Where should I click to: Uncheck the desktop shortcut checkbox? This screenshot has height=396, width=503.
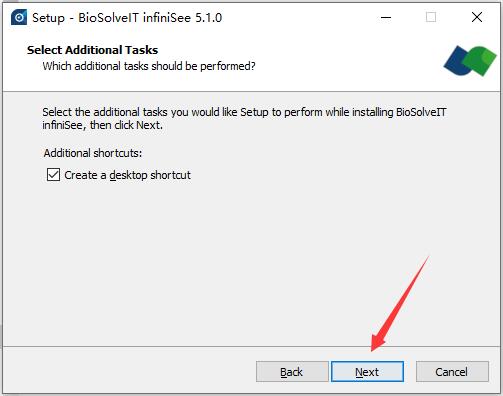pos(53,175)
